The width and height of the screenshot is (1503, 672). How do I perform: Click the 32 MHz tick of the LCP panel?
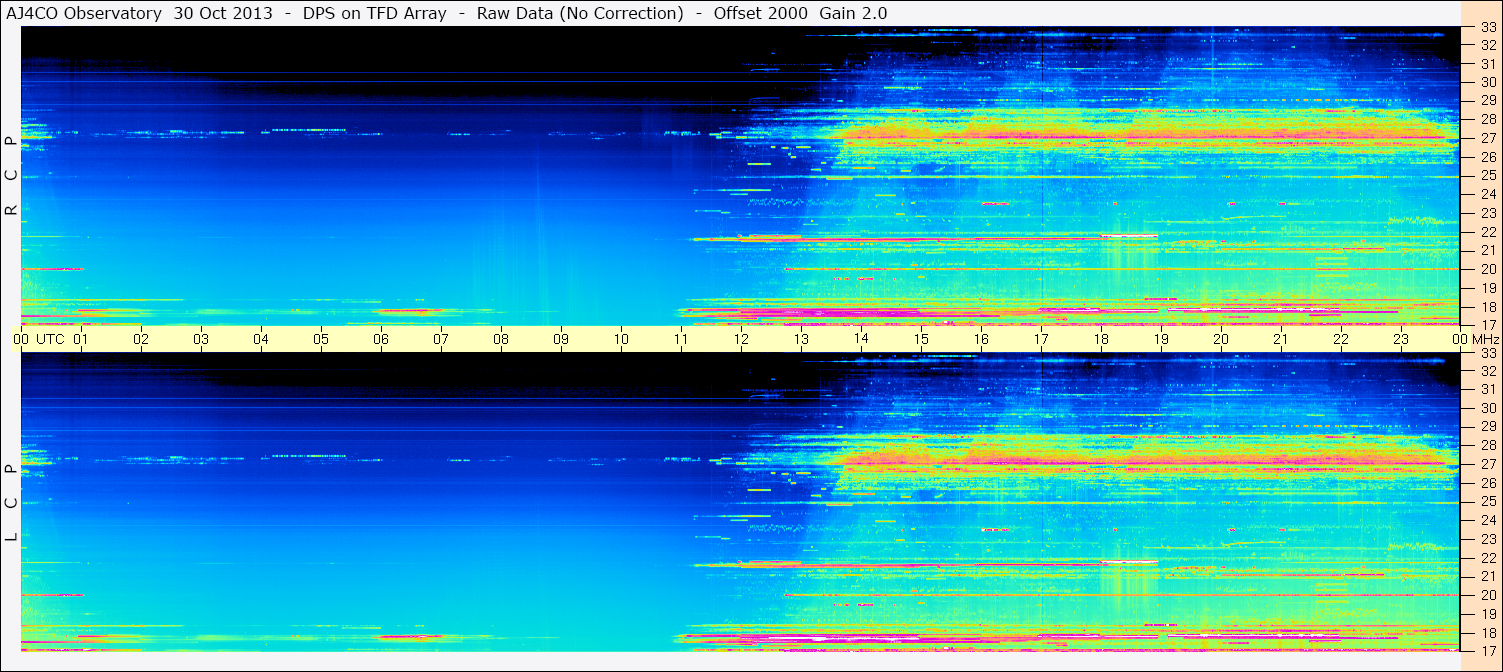tap(1487, 371)
